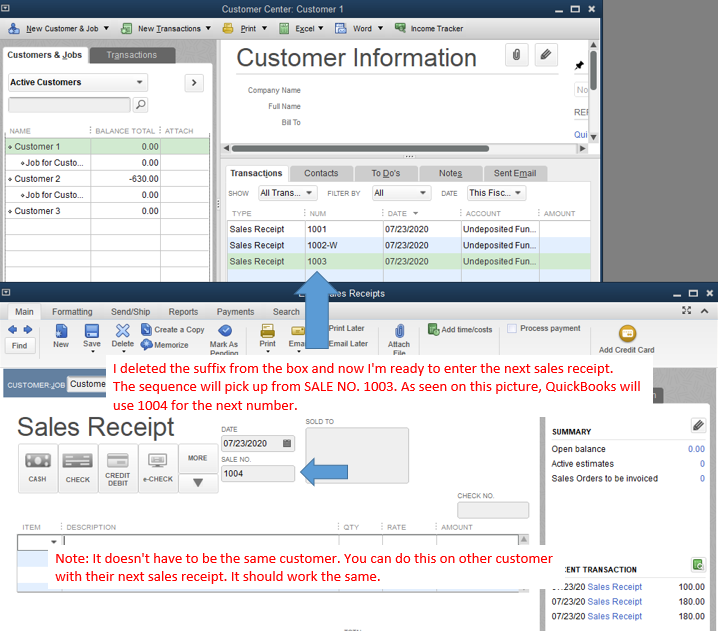Image resolution: width=718 pixels, height=631 pixels.
Task: Select Sales Receipt 1002-W row
Action: pyautogui.click(x=408, y=245)
